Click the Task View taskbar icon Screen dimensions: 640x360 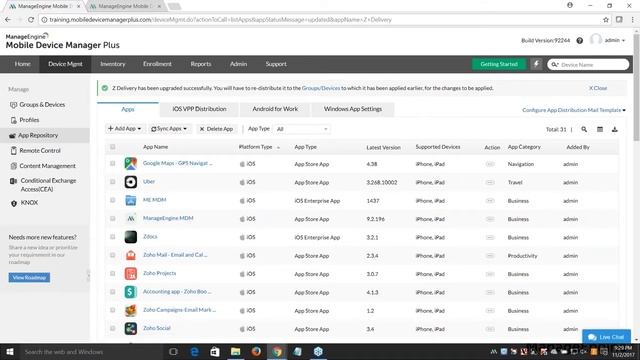point(173,351)
